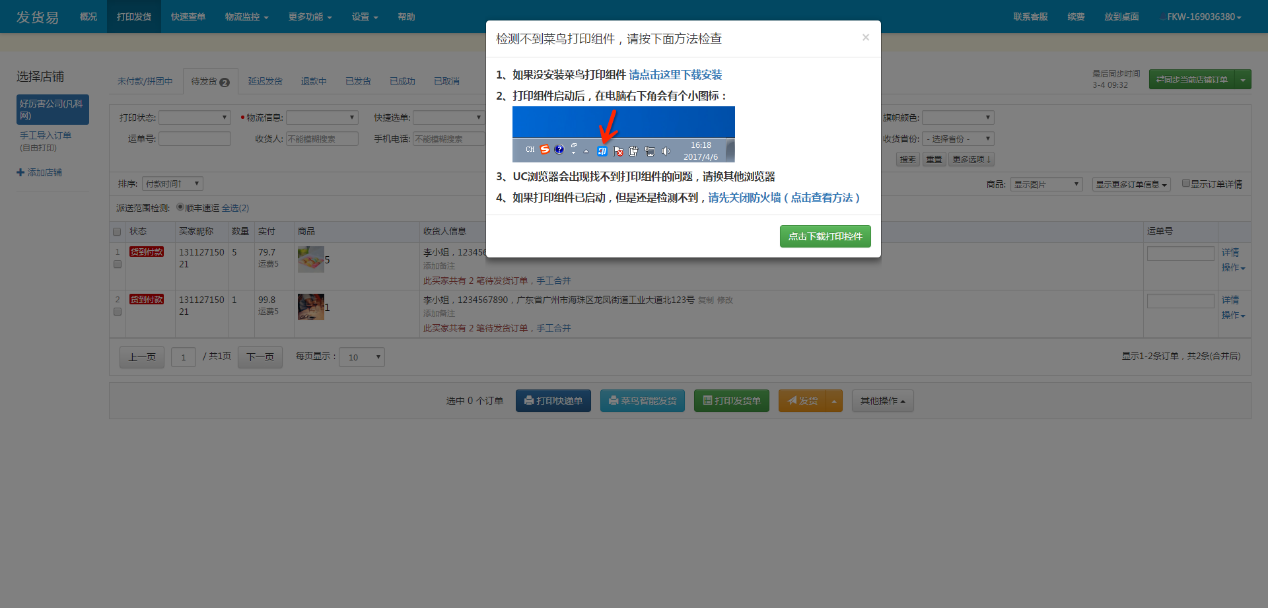Click the 同步当前店铺订单 sync button
This screenshot has width=1268, height=608.
click(1190, 80)
